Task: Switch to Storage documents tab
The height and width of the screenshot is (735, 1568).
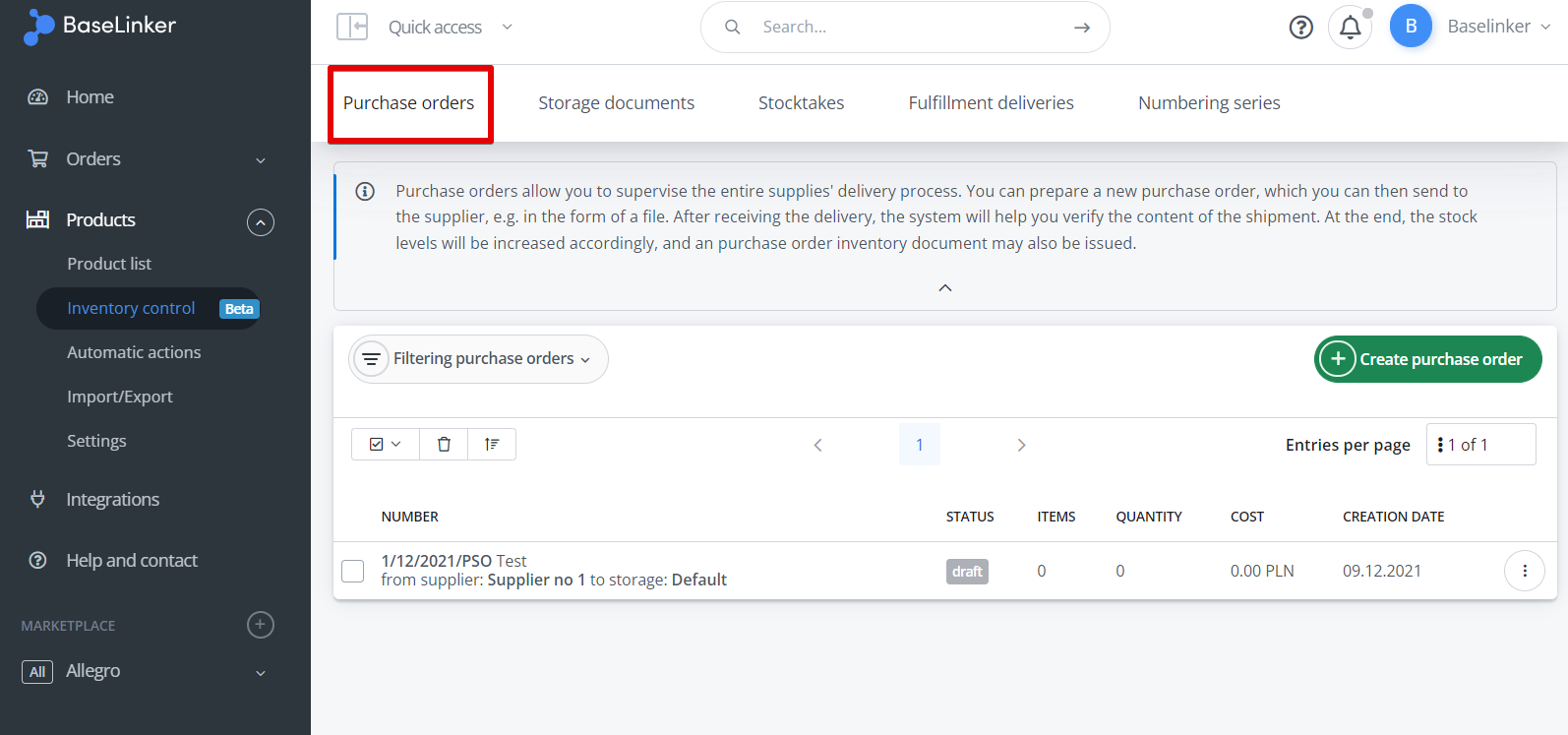Action: [x=616, y=103]
